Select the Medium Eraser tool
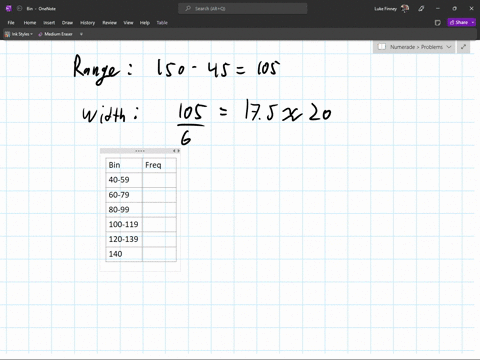 tap(55, 34)
